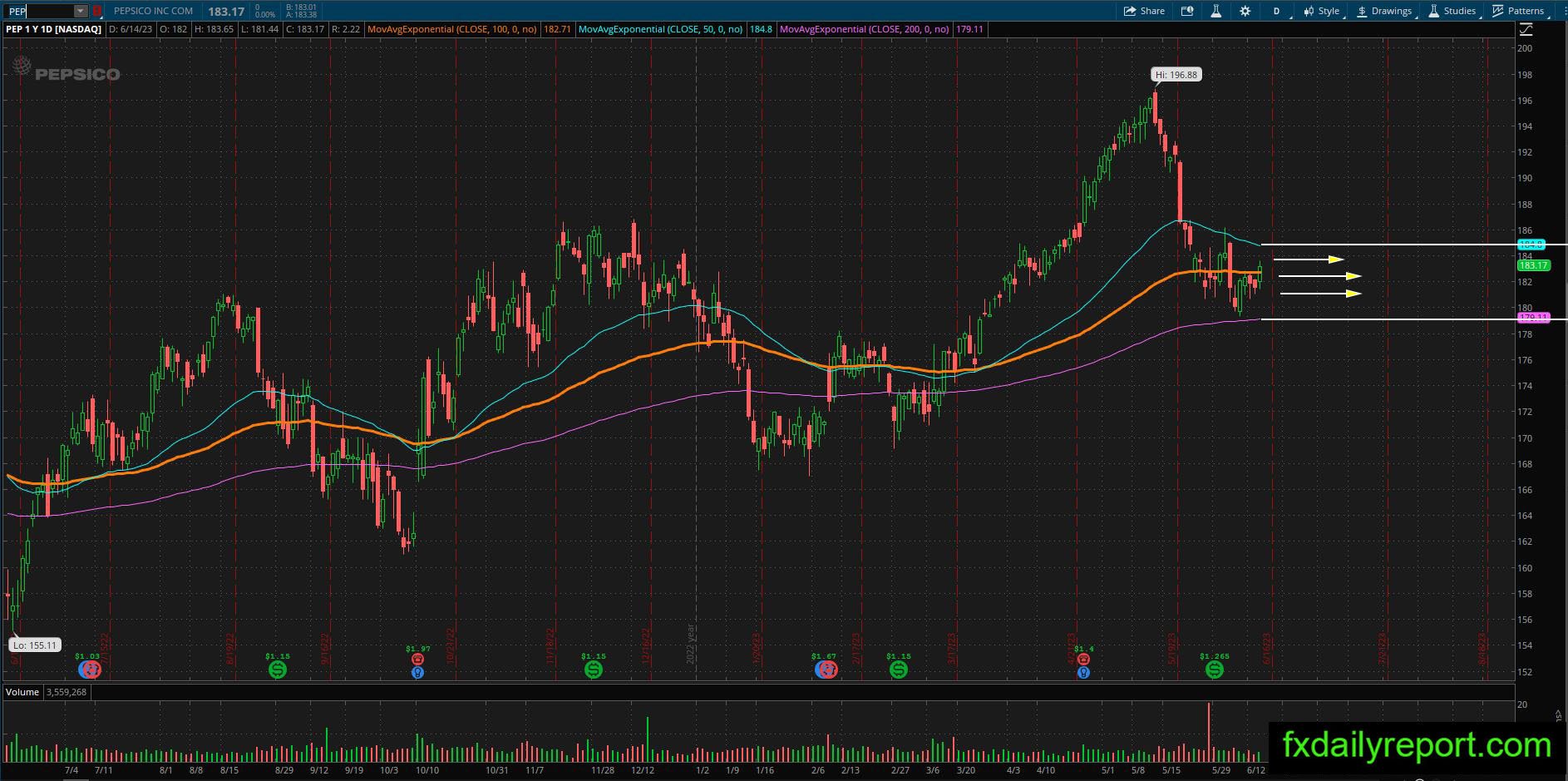Select the 100-period MovAvgExponential label
The image size is (1568, 781).
tap(453, 29)
